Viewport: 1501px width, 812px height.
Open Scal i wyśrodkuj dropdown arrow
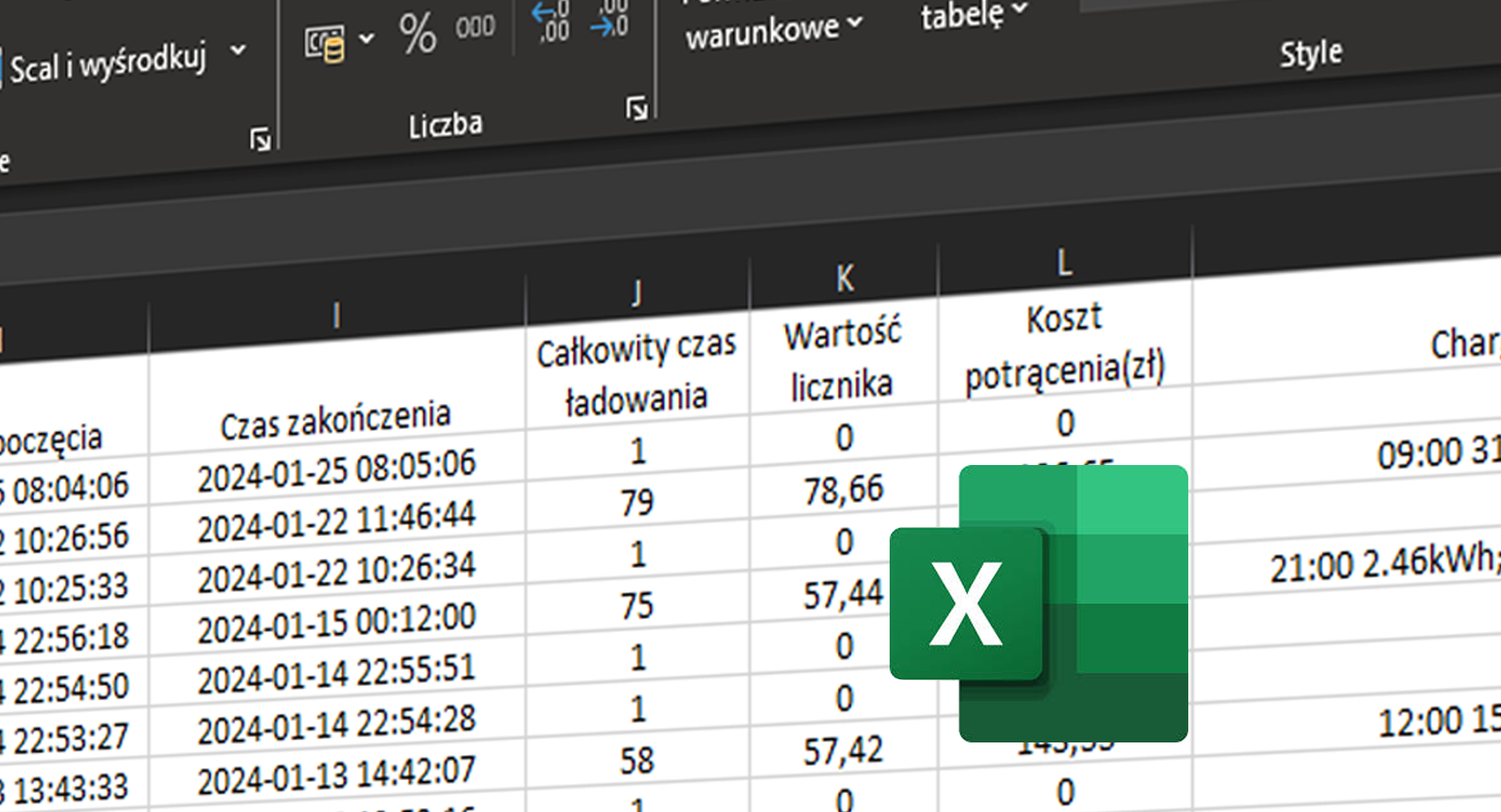coord(237,51)
